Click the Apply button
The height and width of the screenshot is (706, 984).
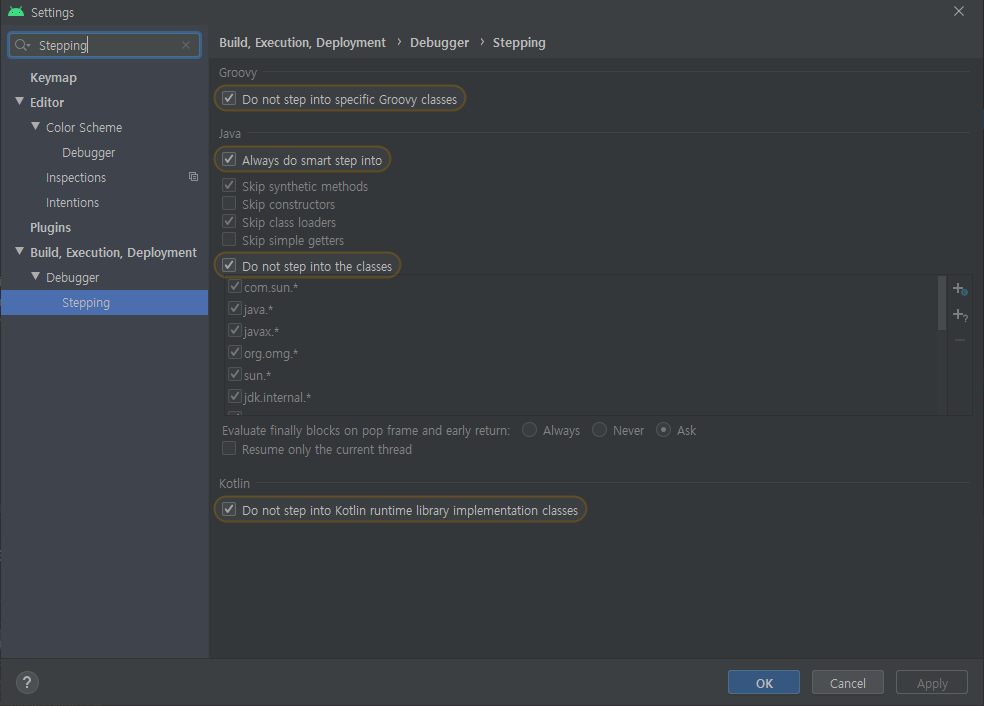[932, 683]
